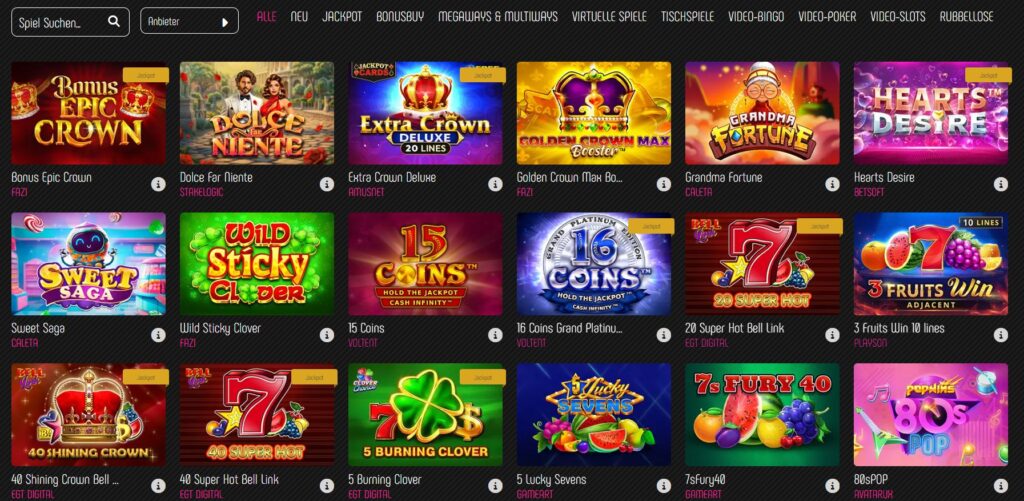Expand the Anbieter provider dropdown

click(189, 22)
